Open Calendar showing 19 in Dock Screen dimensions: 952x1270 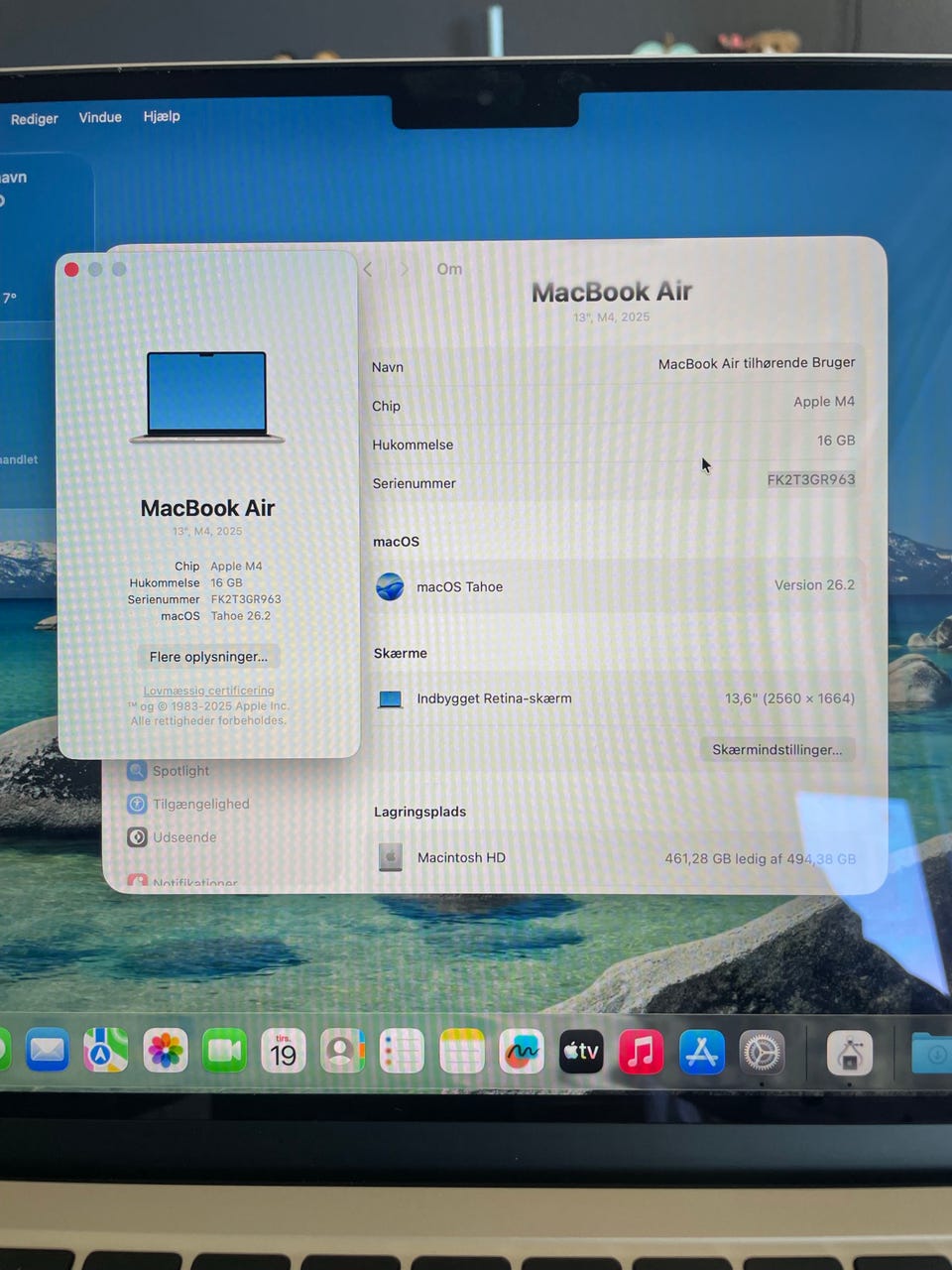click(x=284, y=1051)
